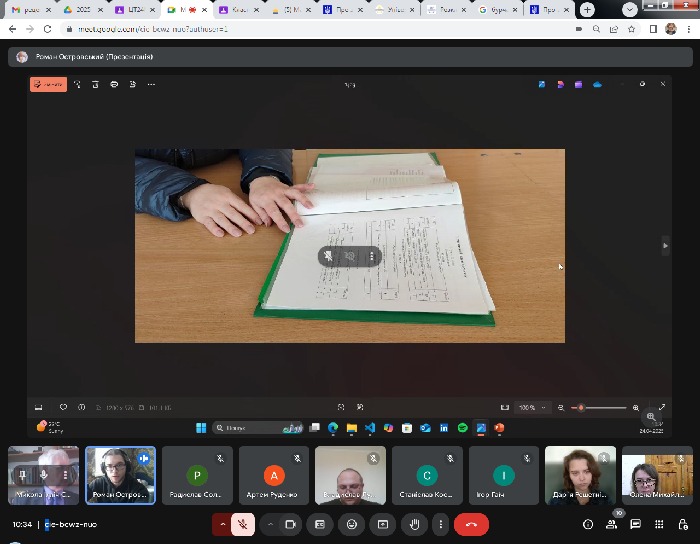Image resolution: width=700 pixels, height=544 pixels.
Task: Click the present screen icon
Action: coord(381,524)
